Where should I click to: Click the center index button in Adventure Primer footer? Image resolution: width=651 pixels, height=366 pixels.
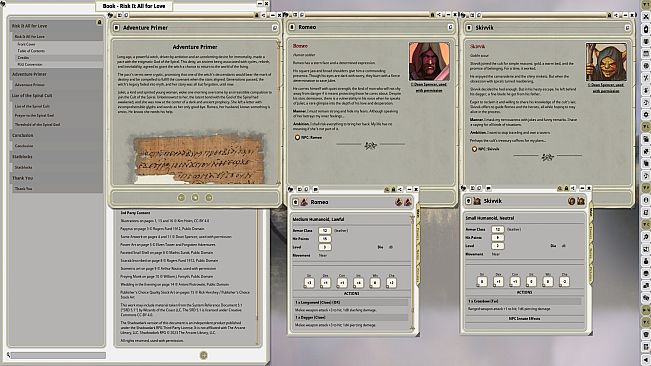click(195, 198)
